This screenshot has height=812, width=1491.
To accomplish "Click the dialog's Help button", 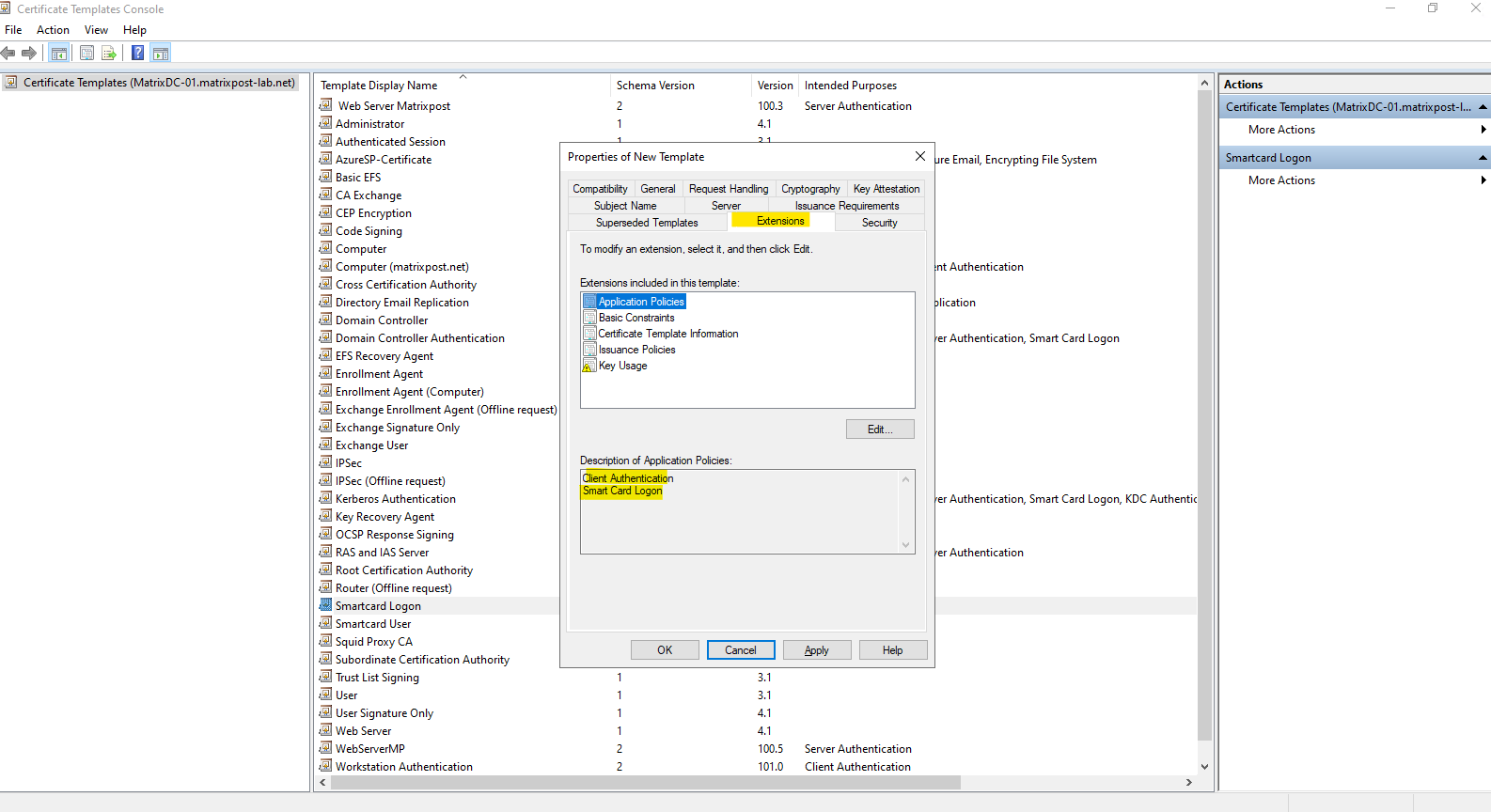I will coord(893,650).
